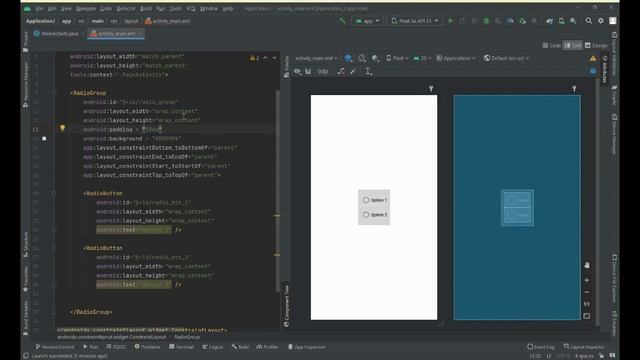Open IDE settings gear icon
Viewport: 640px width, 360px height.
[601, 21]
